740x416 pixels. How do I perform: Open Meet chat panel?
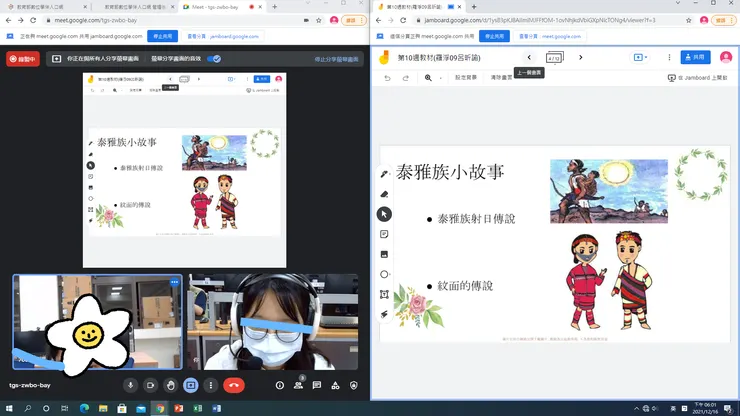click(x=317, y=386)
